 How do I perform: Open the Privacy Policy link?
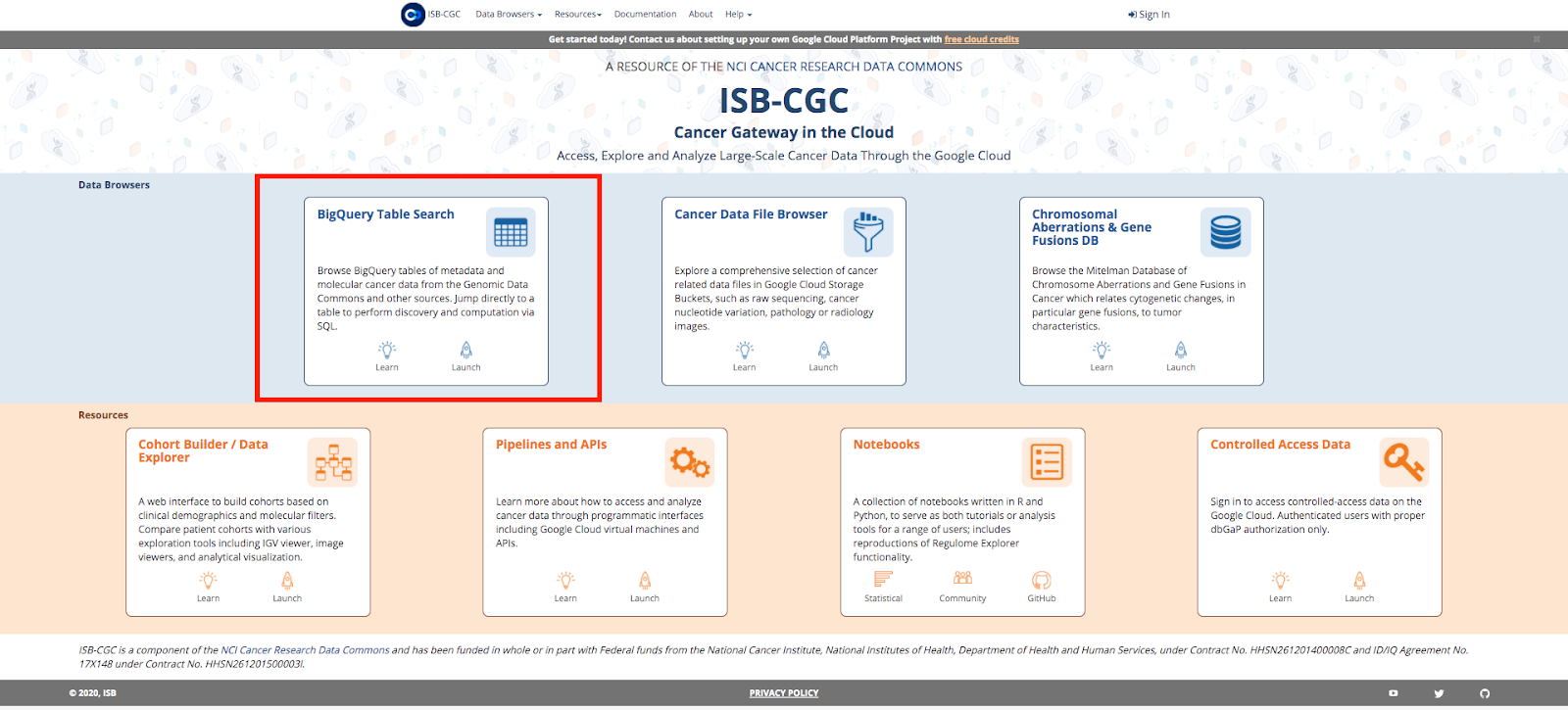tap(783, 693)
